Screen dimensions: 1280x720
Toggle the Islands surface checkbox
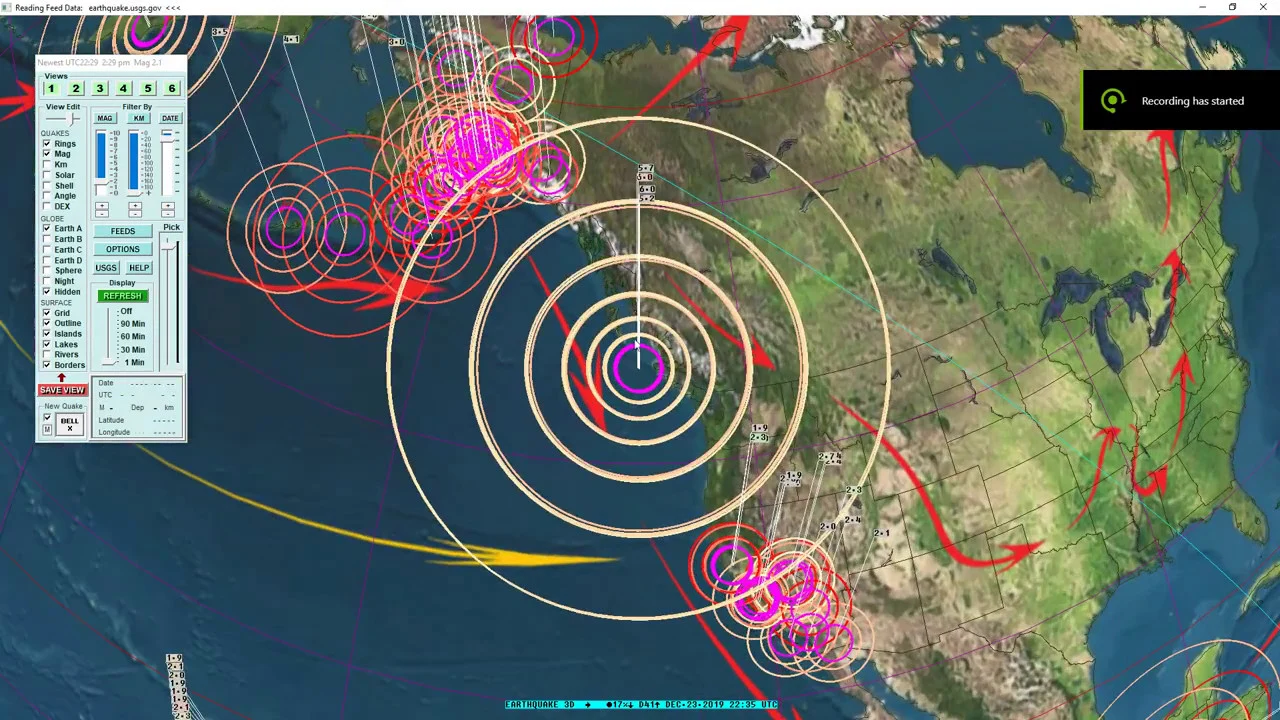coord(46,334)
